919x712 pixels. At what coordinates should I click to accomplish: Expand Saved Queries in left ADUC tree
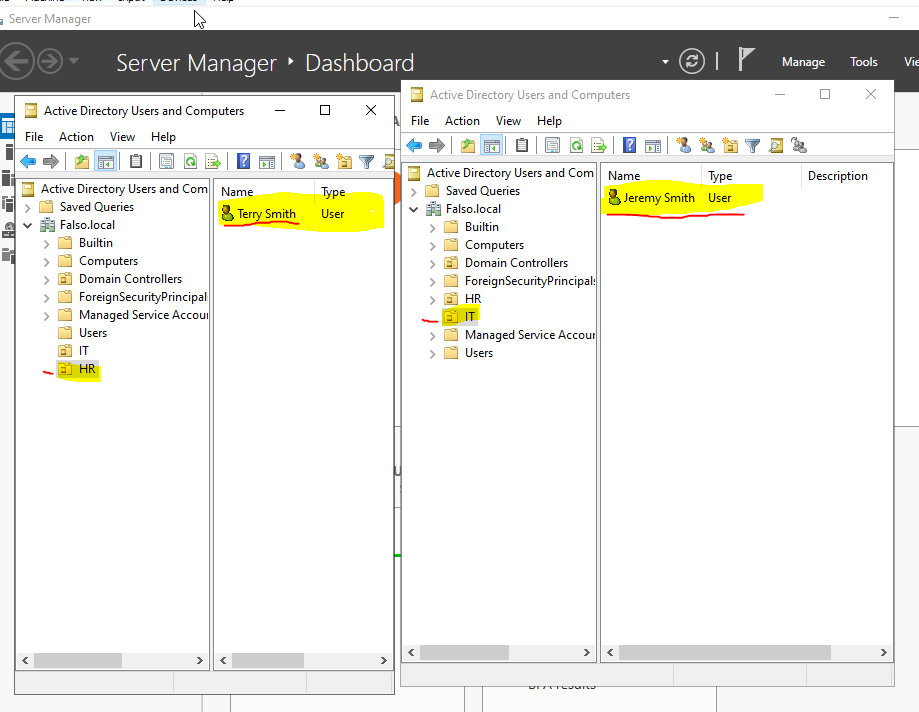(28, 207)
